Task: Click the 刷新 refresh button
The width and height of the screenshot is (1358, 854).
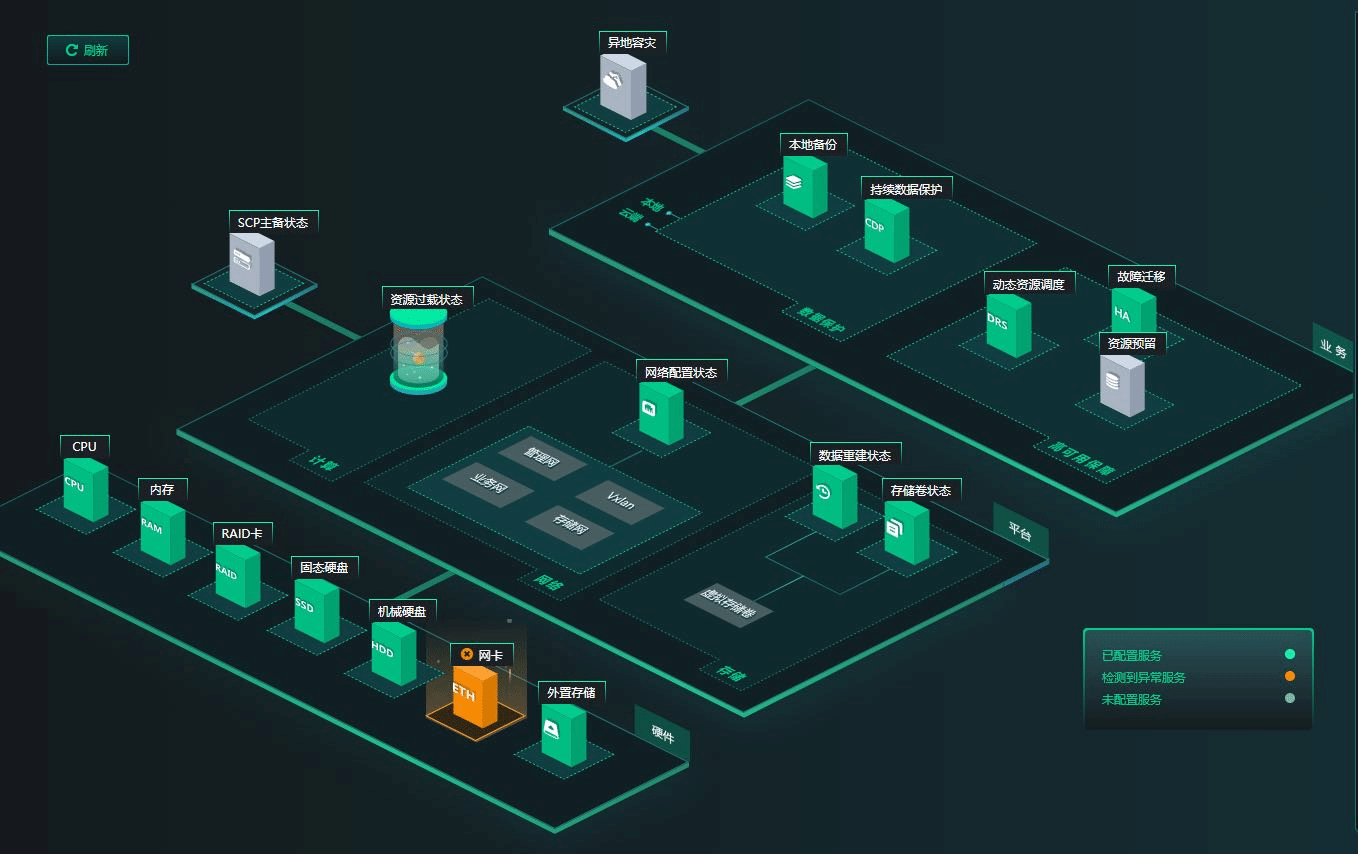Action: [88, 50]
